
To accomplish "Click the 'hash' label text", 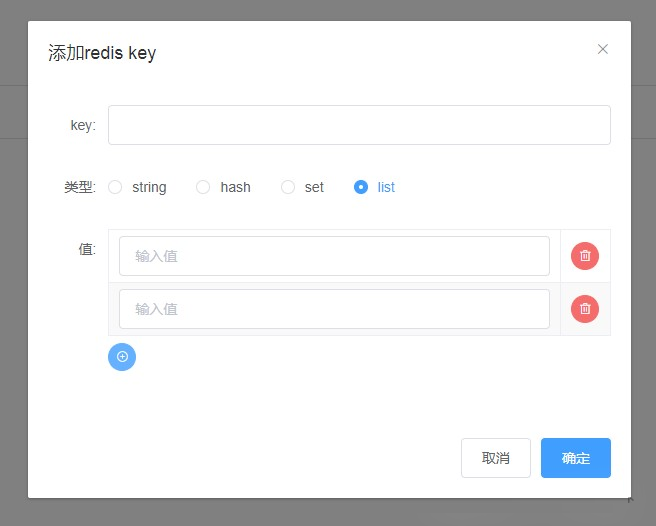I will pyautogui.click(x=235, y=187).
